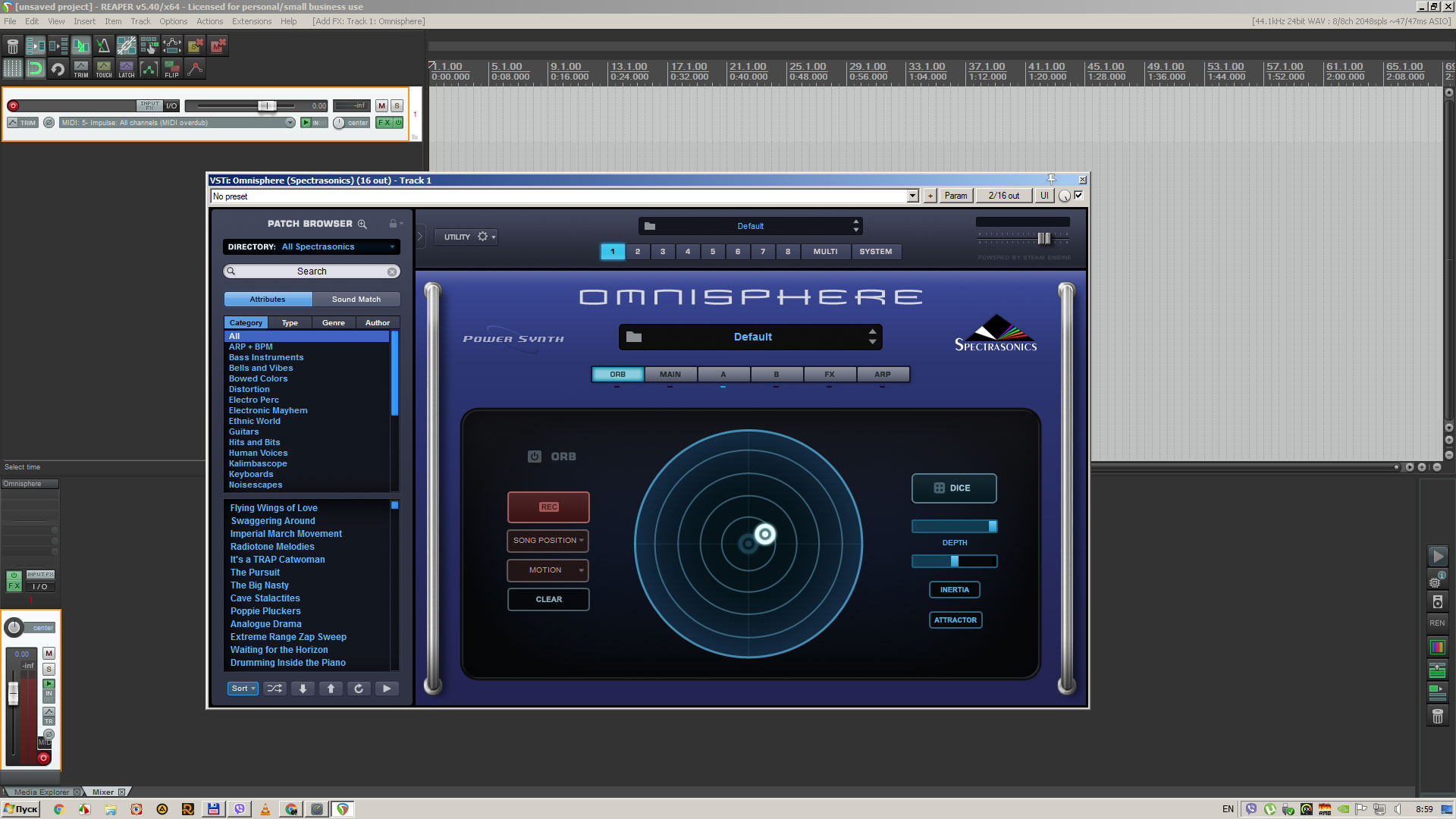Select part 3 tab in Omnisphere

663,252
